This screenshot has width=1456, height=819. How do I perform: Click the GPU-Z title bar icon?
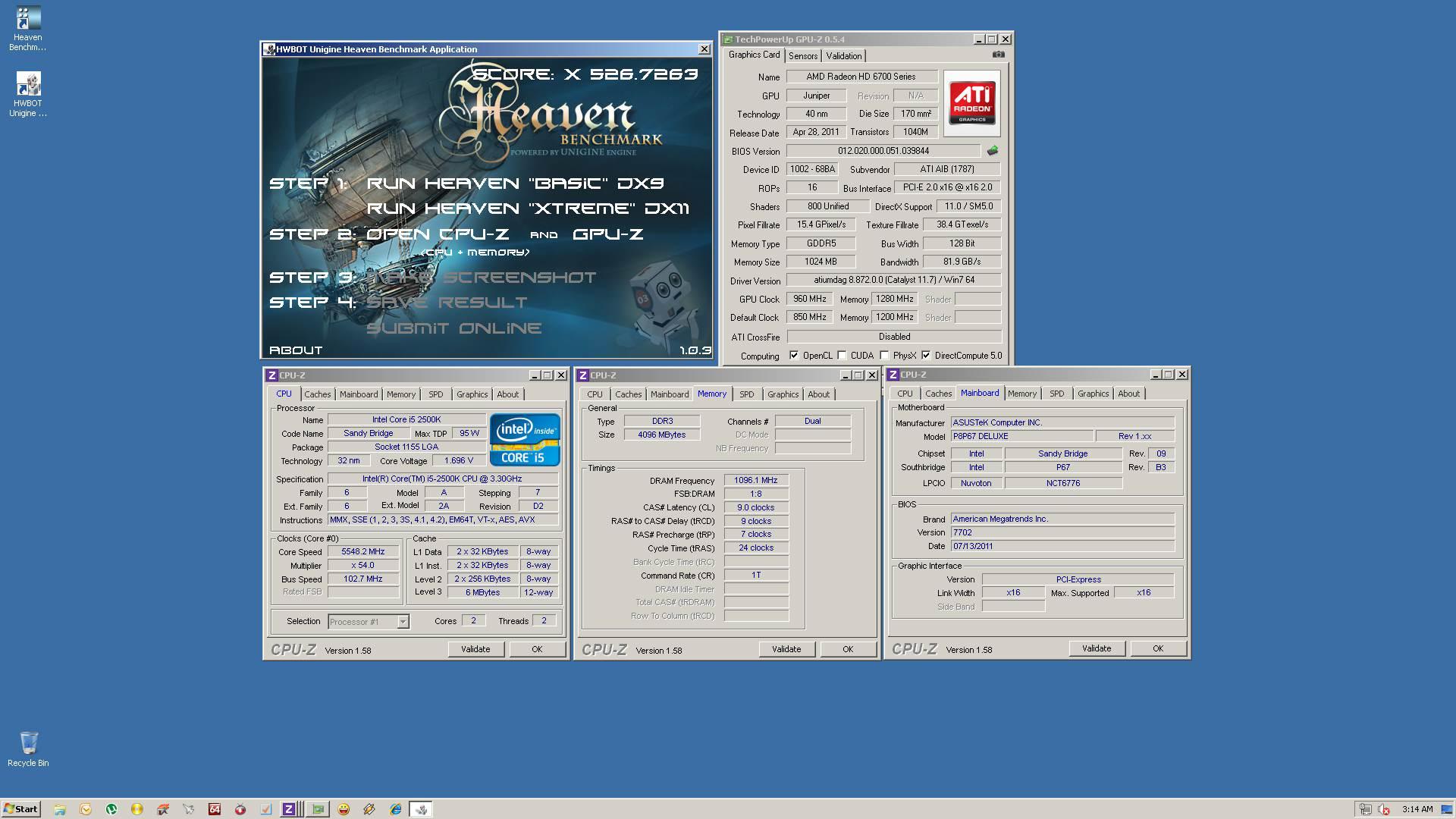click(x=728, y=39)
